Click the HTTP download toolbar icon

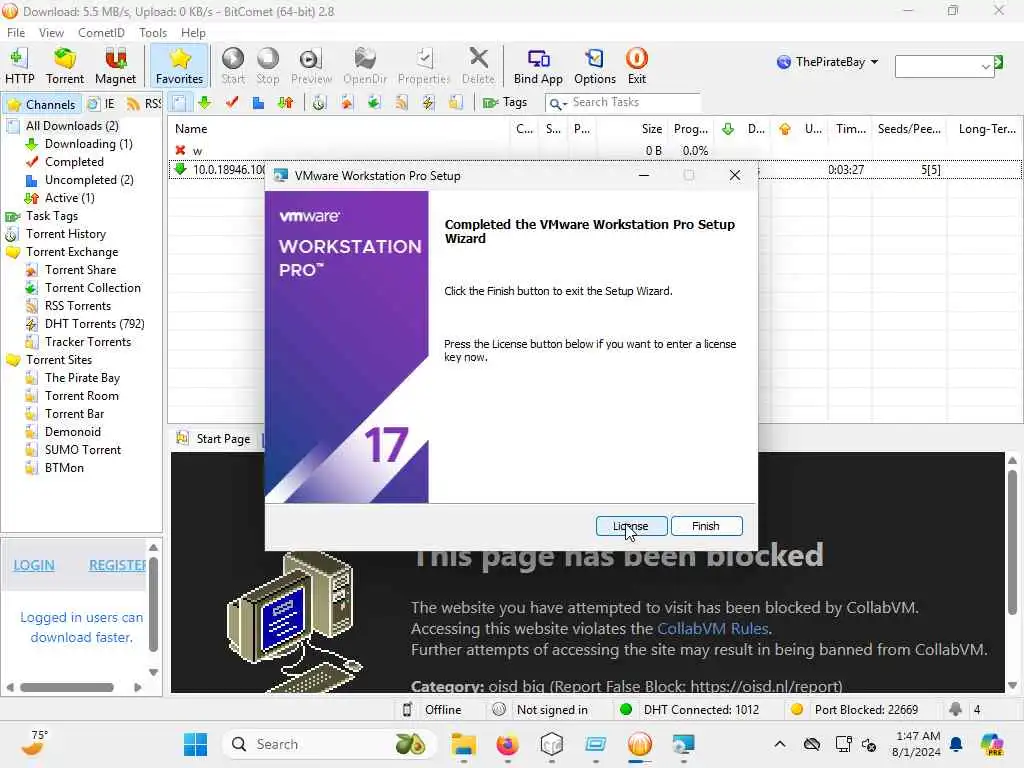click(x=19, y=66)
